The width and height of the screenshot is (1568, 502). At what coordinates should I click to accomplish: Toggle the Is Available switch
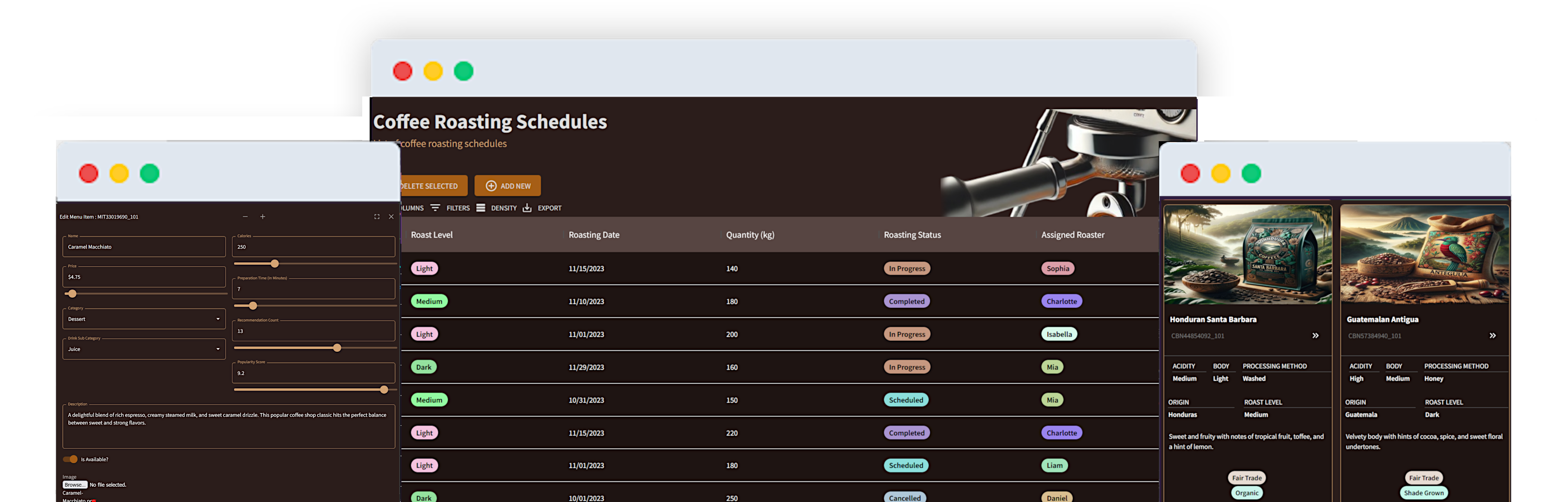71,459
